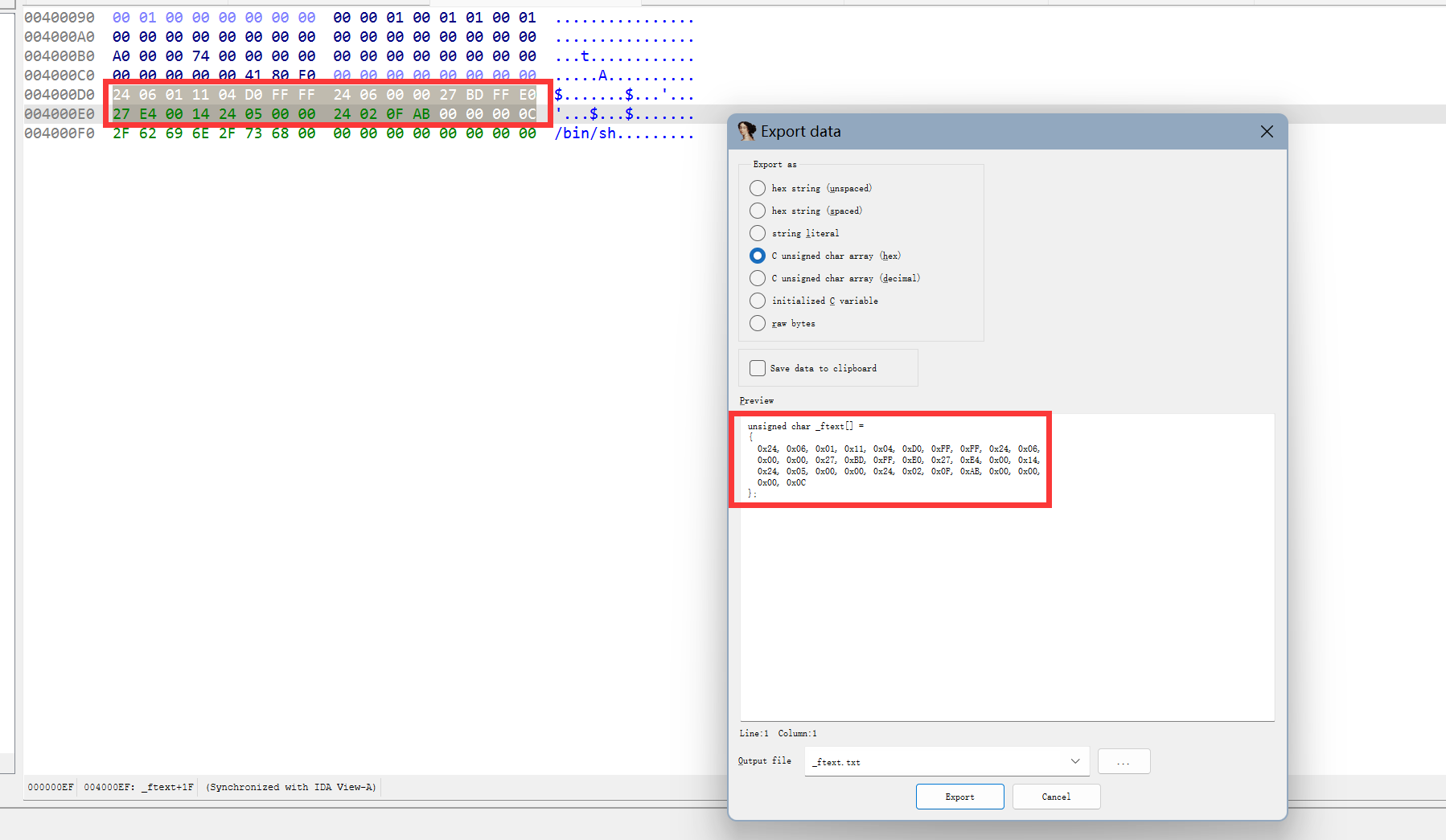Click byte 11 in row 004000D0
The height and width of the screenshot is (840, 1446).
pyautogui.click(x=201, y=95)
